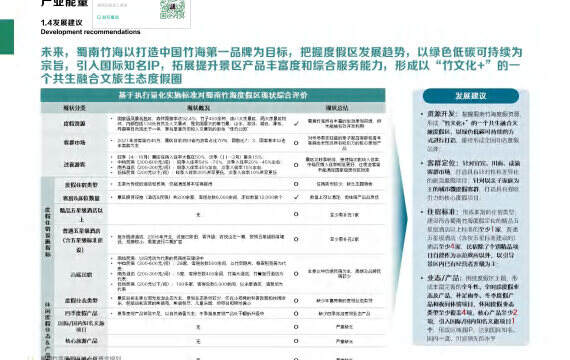Click the red number 4 in 业态/产品 paragraph
The width and height of the screenshot is (570, 360).
(x=463, y=312)
